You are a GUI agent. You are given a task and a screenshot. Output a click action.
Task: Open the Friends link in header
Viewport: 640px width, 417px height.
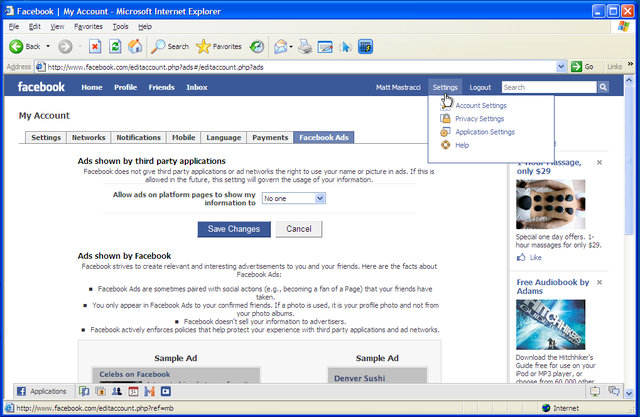[x=162, y=87]
